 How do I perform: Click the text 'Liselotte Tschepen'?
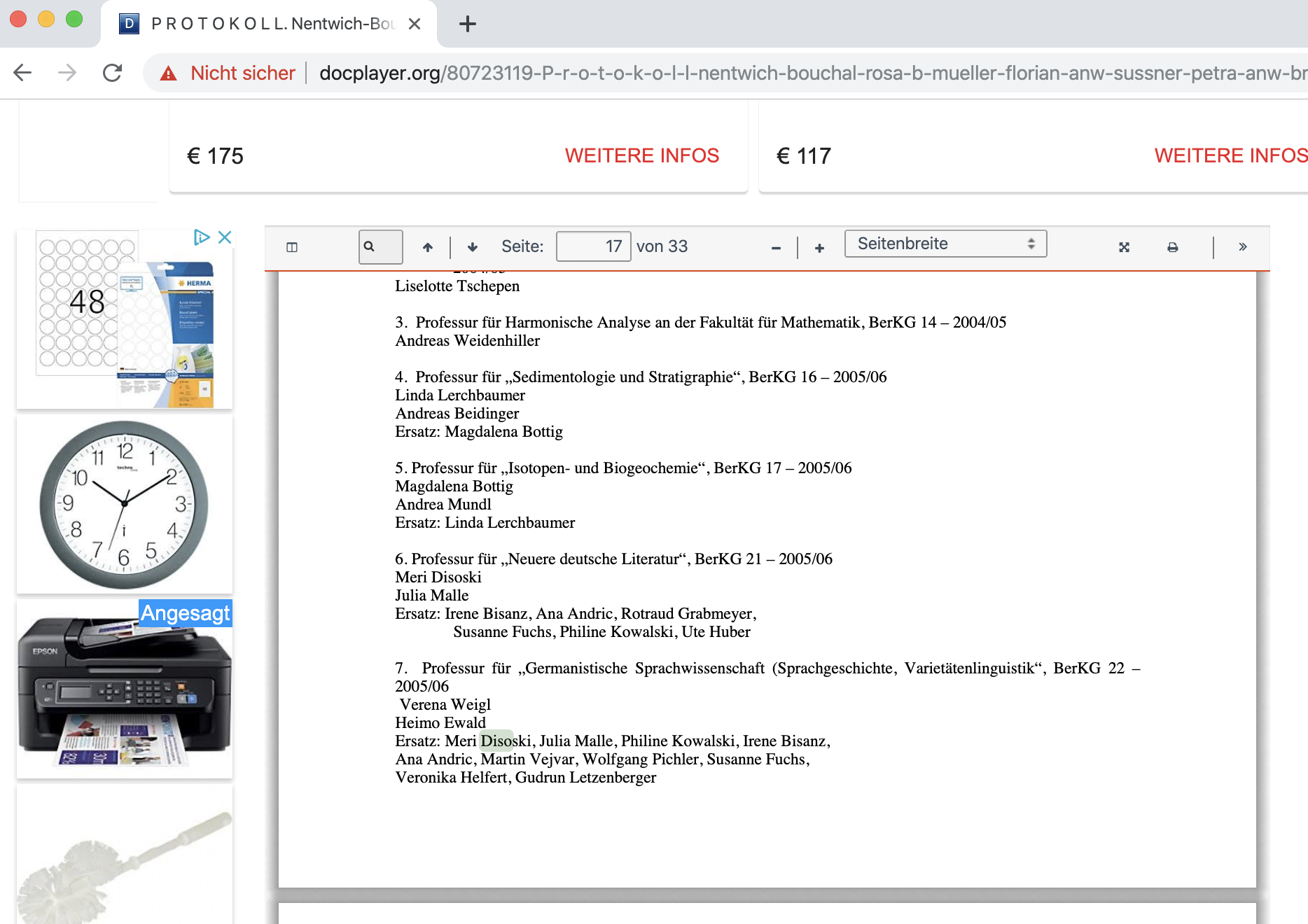(x=457, y=286)
